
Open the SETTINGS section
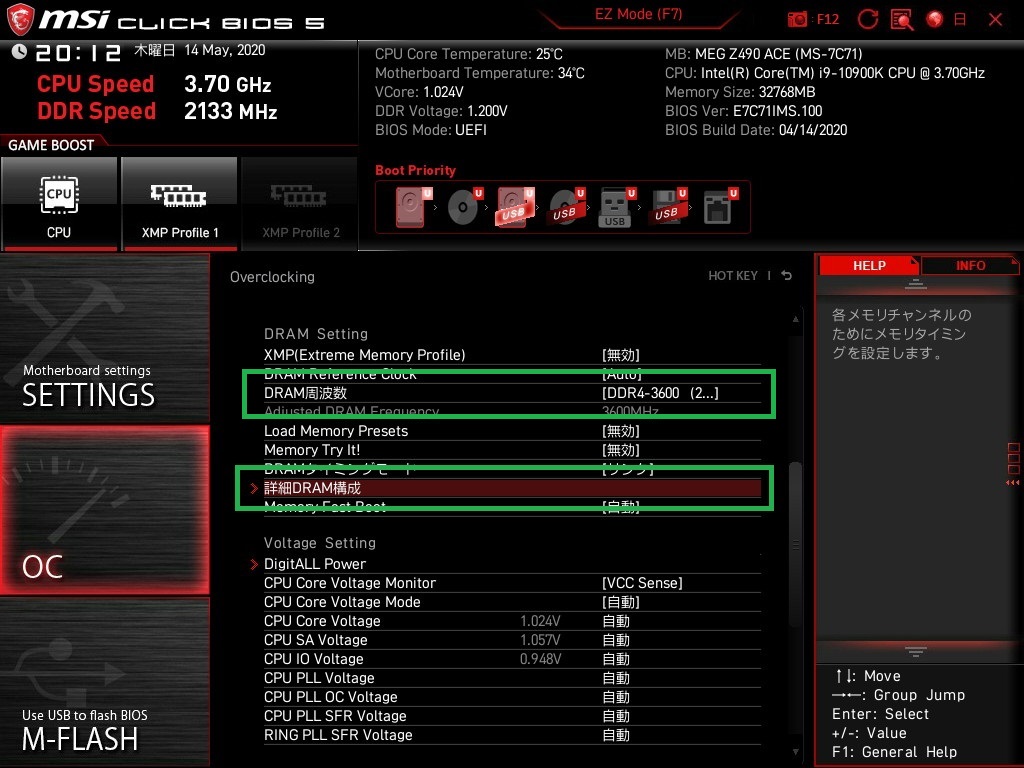pos(105,338)
